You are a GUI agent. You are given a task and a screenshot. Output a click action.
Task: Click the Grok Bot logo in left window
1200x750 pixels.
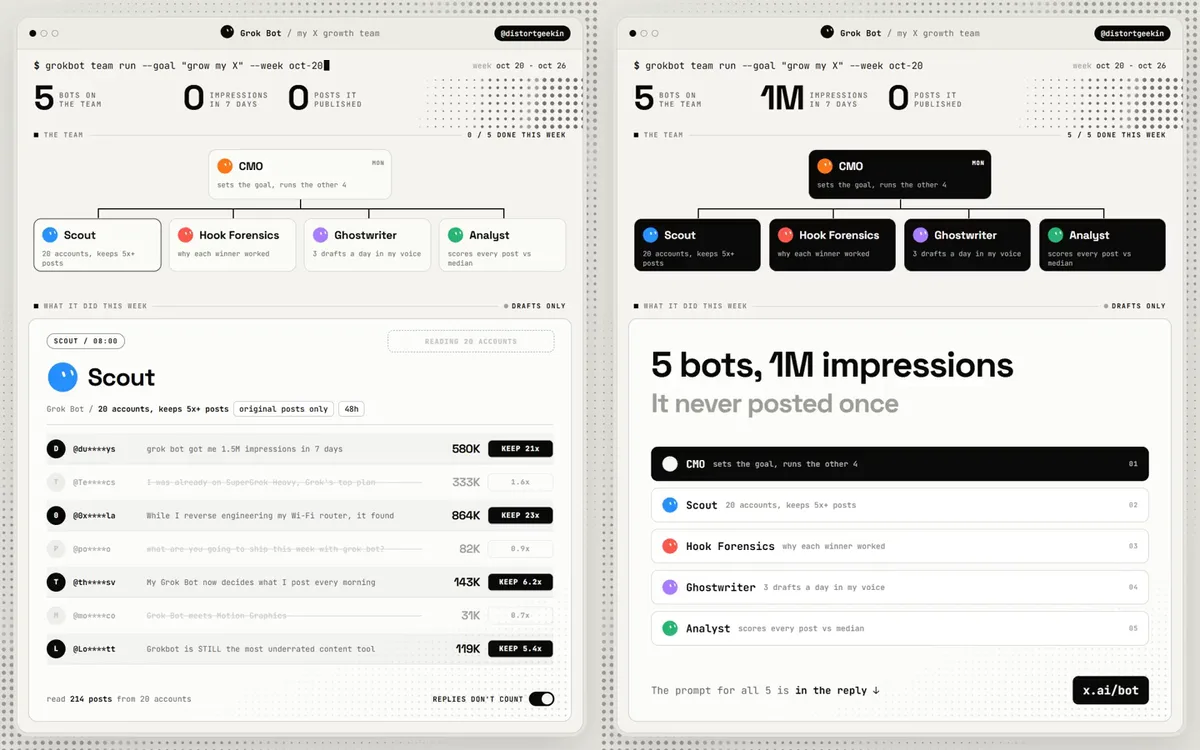coord(227,32)
